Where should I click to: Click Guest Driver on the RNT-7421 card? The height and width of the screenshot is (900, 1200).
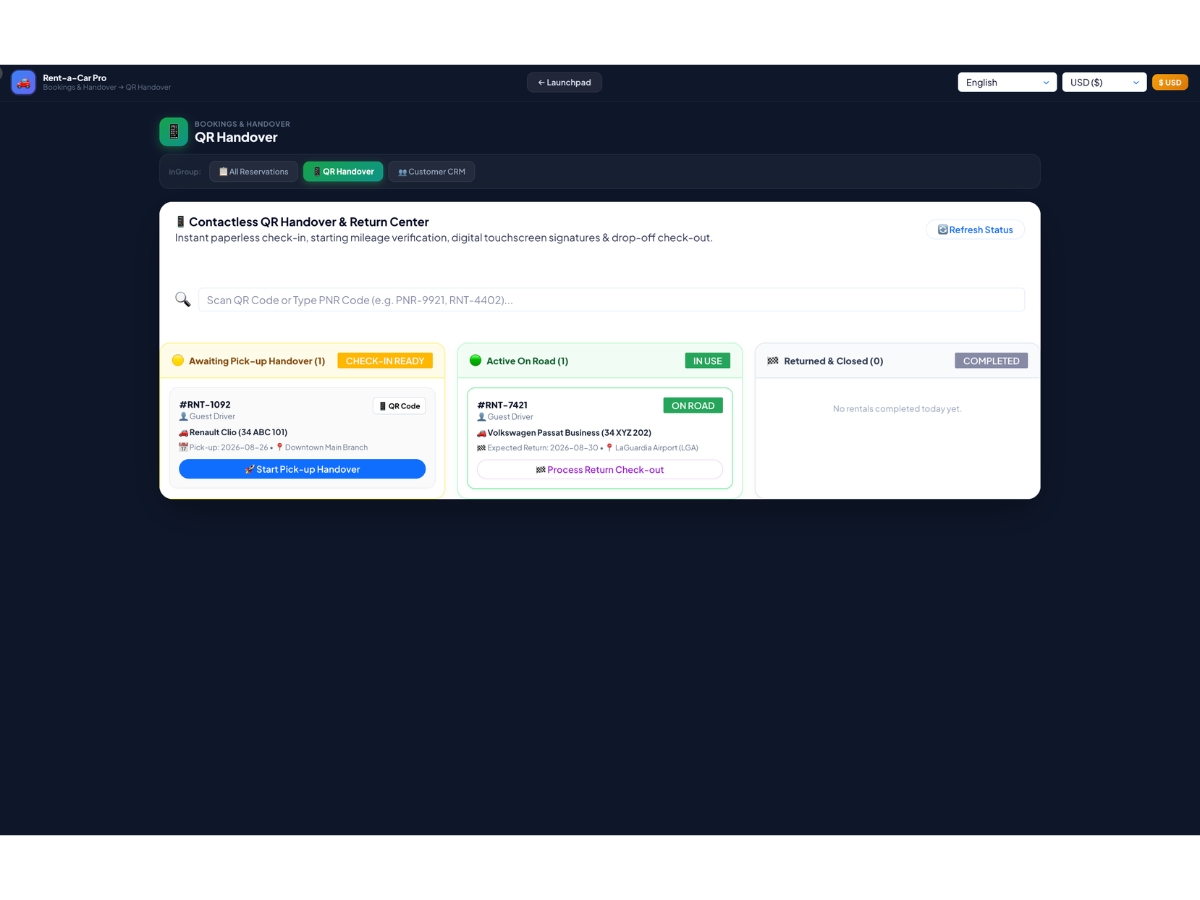tap(510, 417)
